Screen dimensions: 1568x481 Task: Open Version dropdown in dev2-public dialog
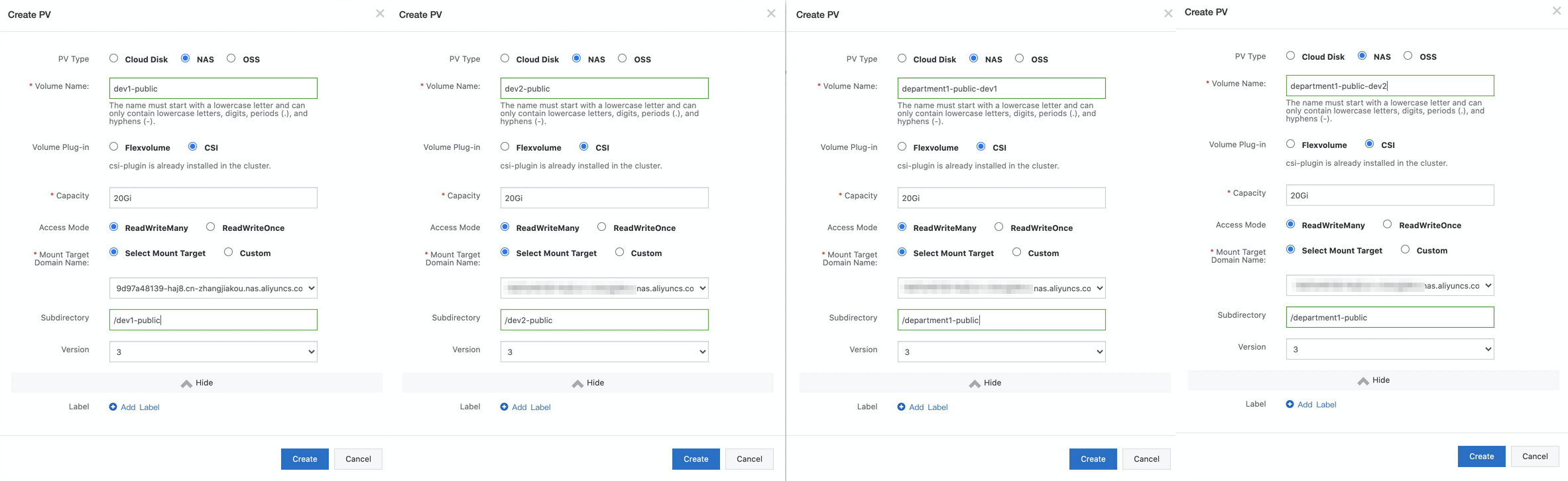(x=604, y=352)
